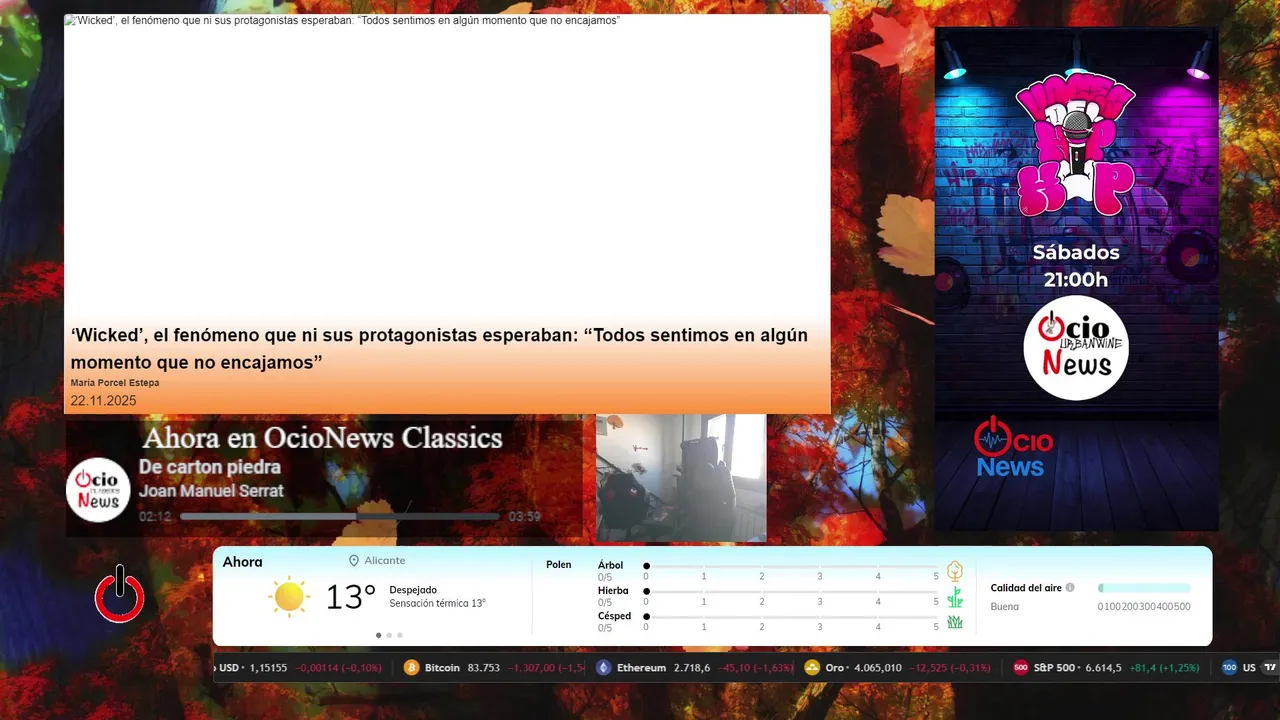Screen dimensions: 1280x720
Task: Click the Buena air quality status
Action: click(x=1005, y=607)
